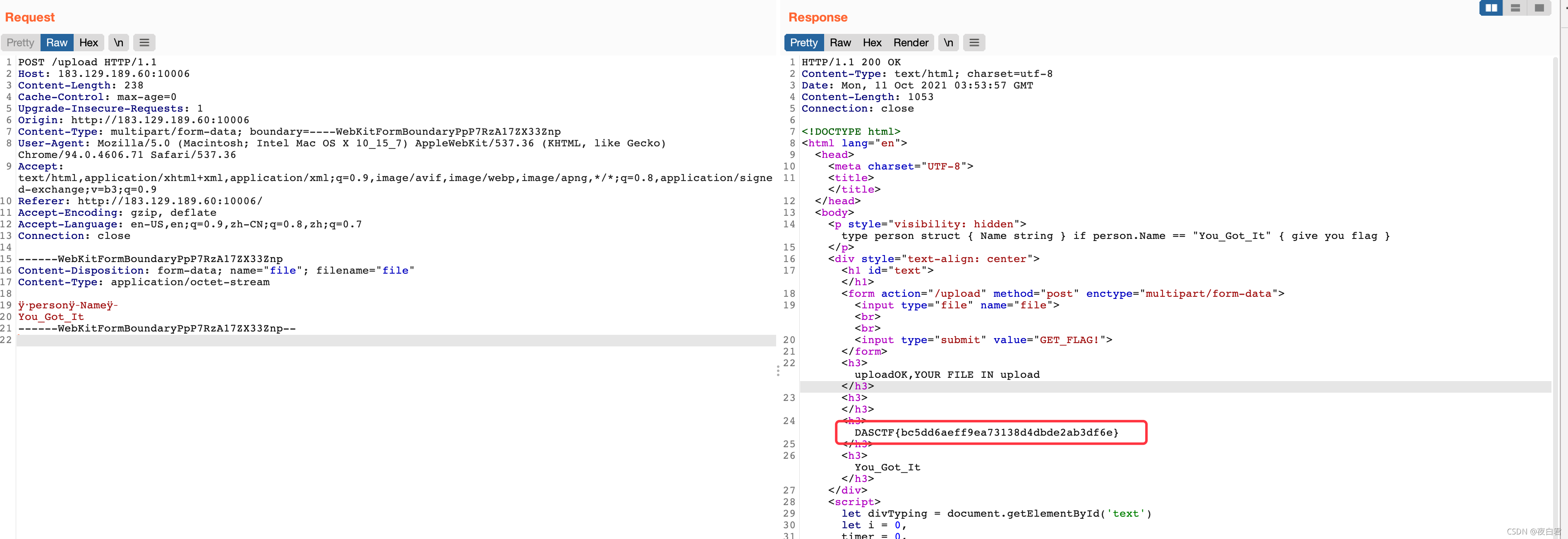Select the Raw tab in Request panel

click(x=57, y=43)
